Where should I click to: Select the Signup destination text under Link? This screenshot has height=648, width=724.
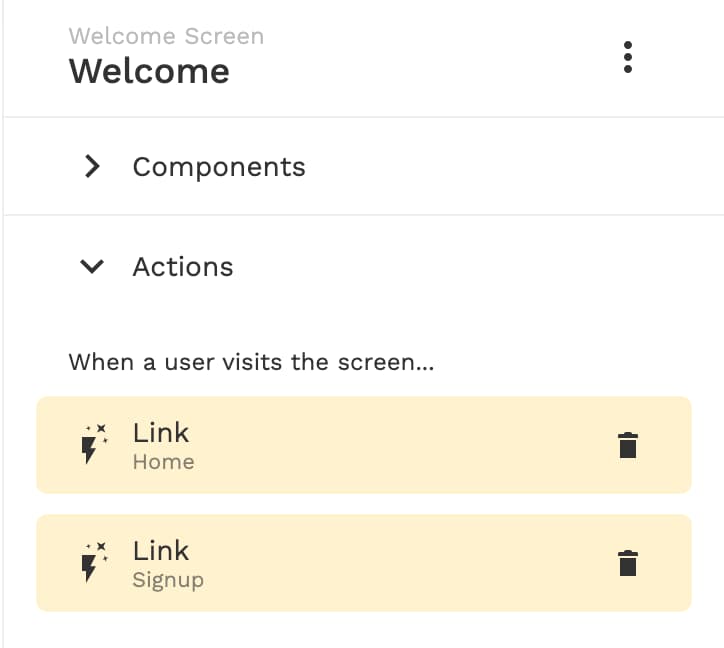coord(168,581)
